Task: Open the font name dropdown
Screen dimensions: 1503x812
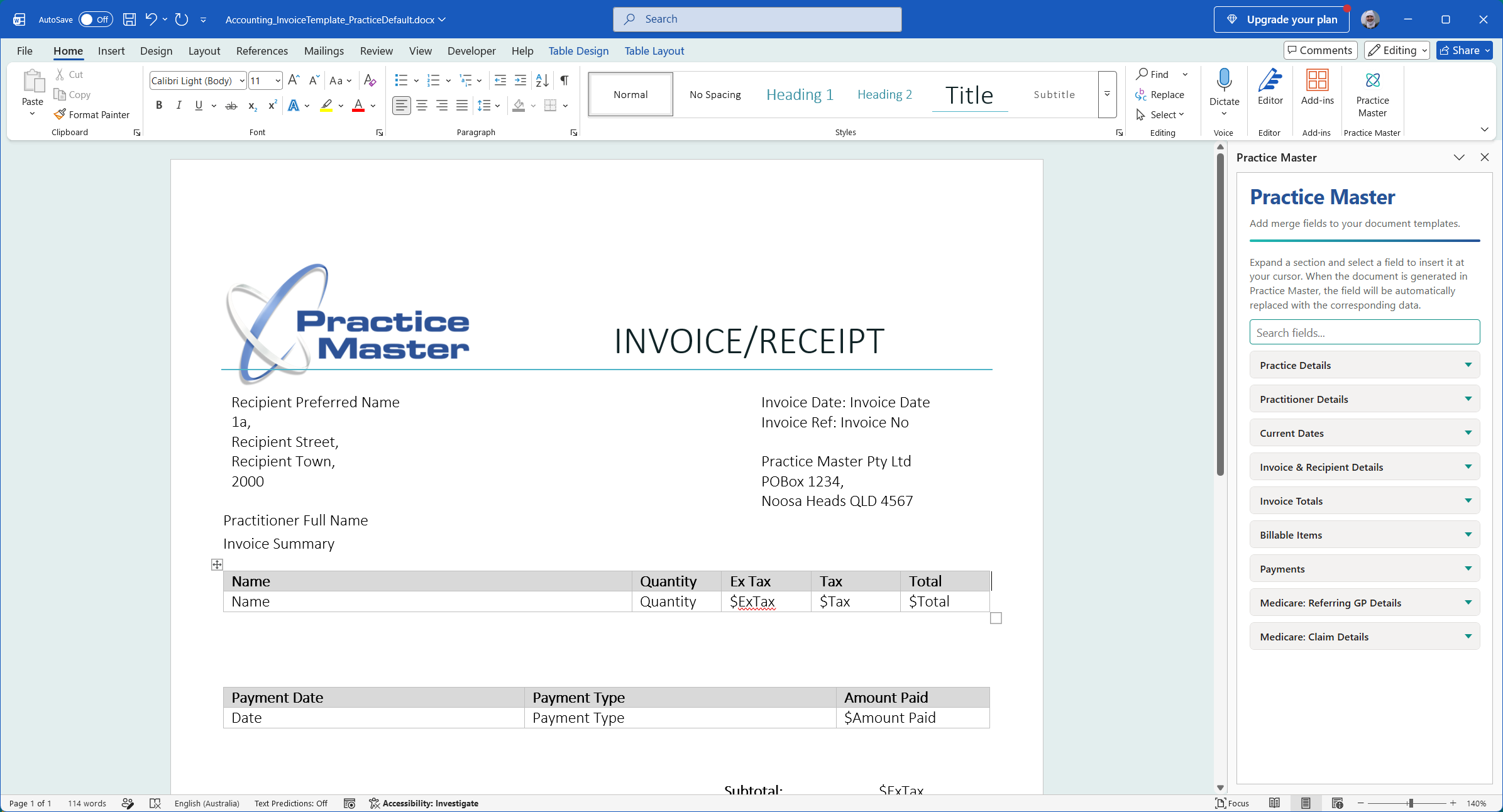Action: pyautogui.click(x=241, y=80)
